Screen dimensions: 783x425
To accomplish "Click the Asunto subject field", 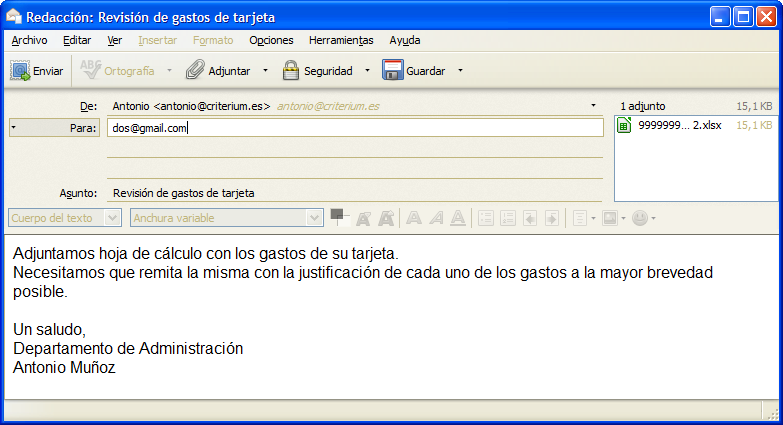I will click(355, 193).
